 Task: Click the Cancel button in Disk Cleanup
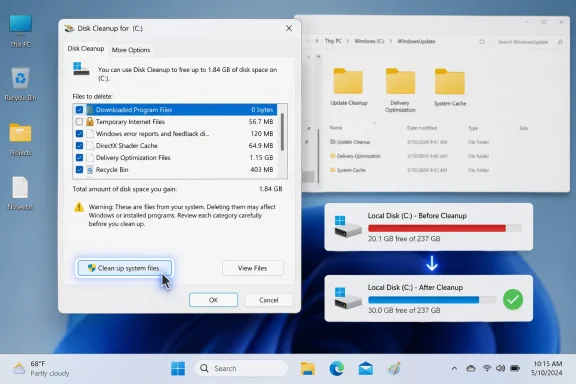tap(269, 300)
